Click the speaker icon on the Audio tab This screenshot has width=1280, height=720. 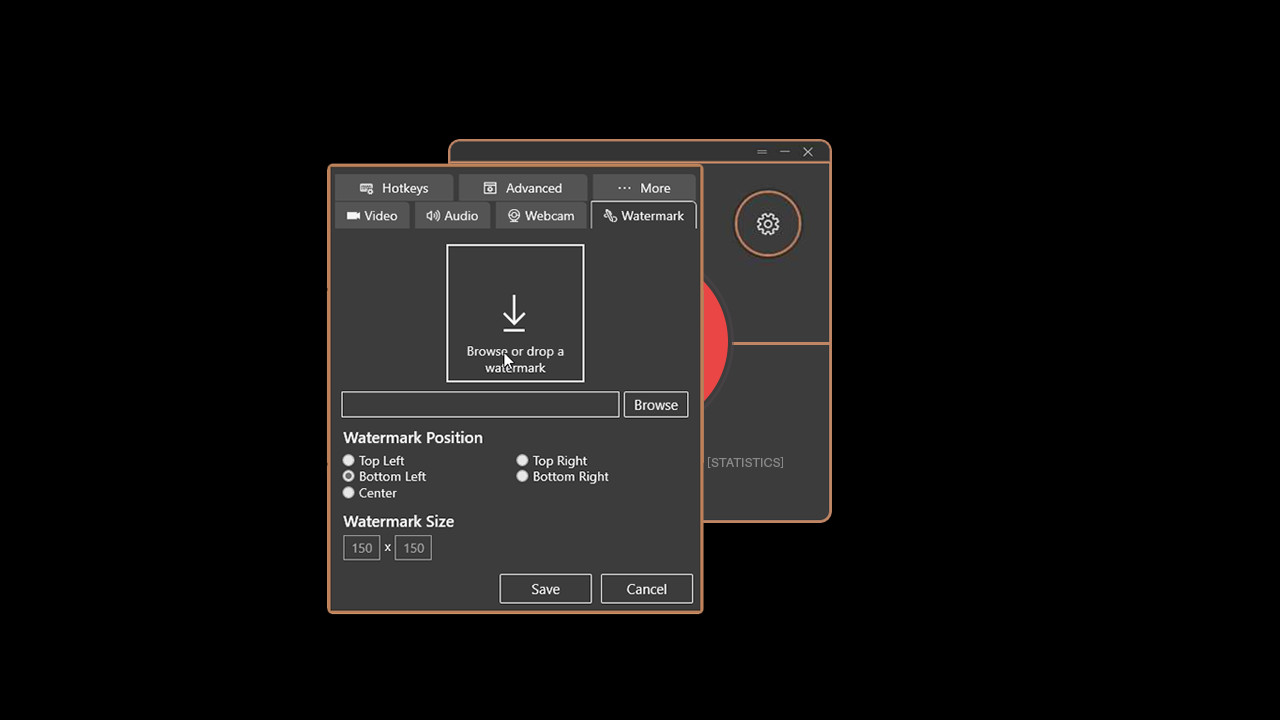432,215
